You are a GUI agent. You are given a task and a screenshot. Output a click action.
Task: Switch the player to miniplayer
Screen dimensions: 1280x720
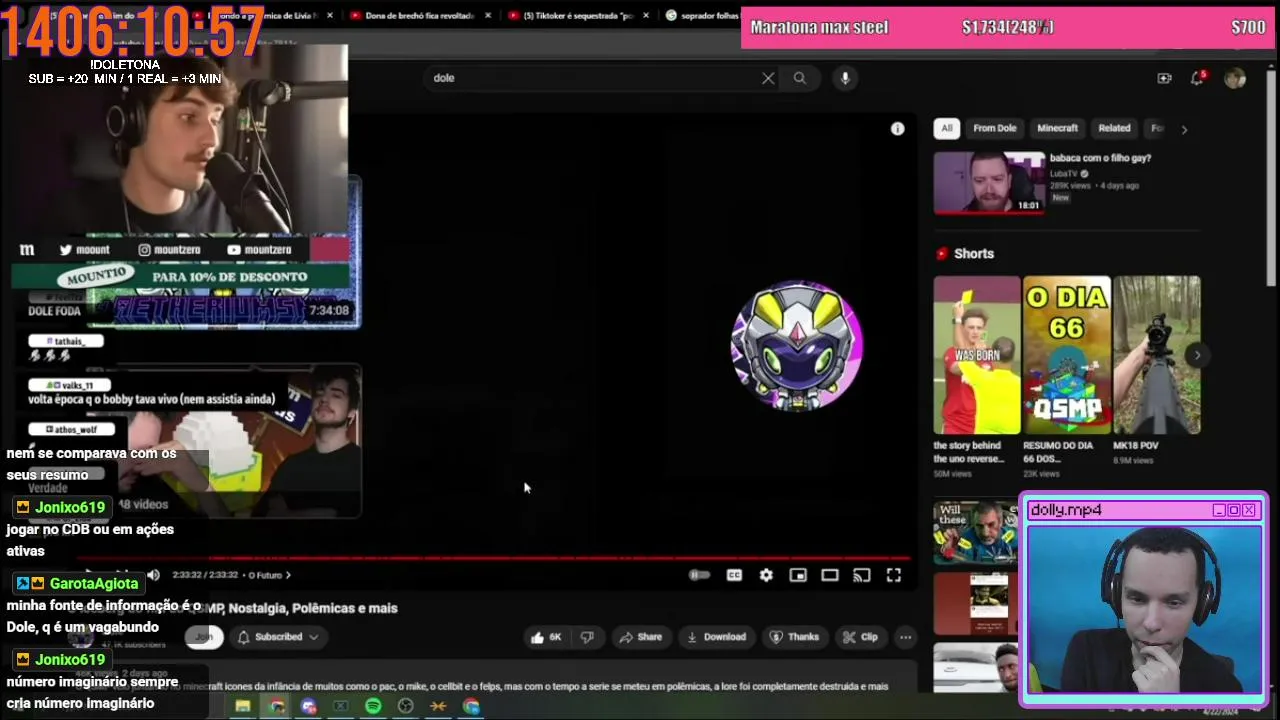point(798,575)
